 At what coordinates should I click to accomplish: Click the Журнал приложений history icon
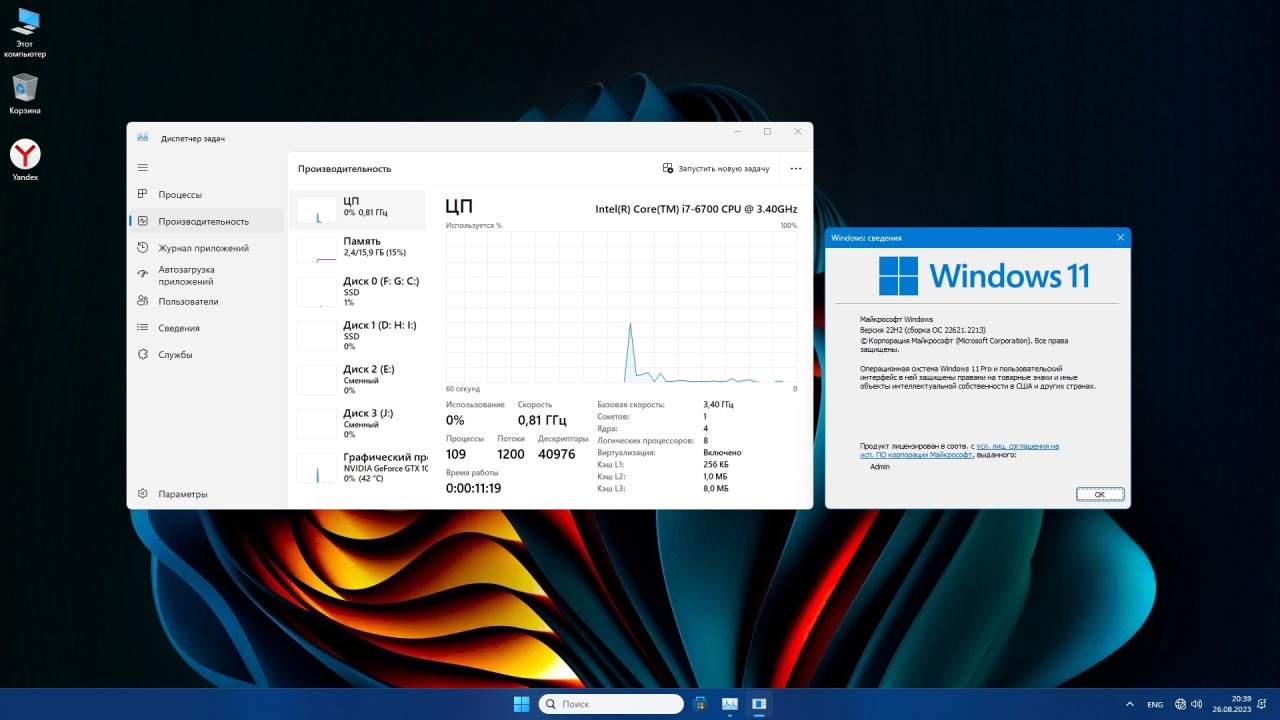pos(143,248)
